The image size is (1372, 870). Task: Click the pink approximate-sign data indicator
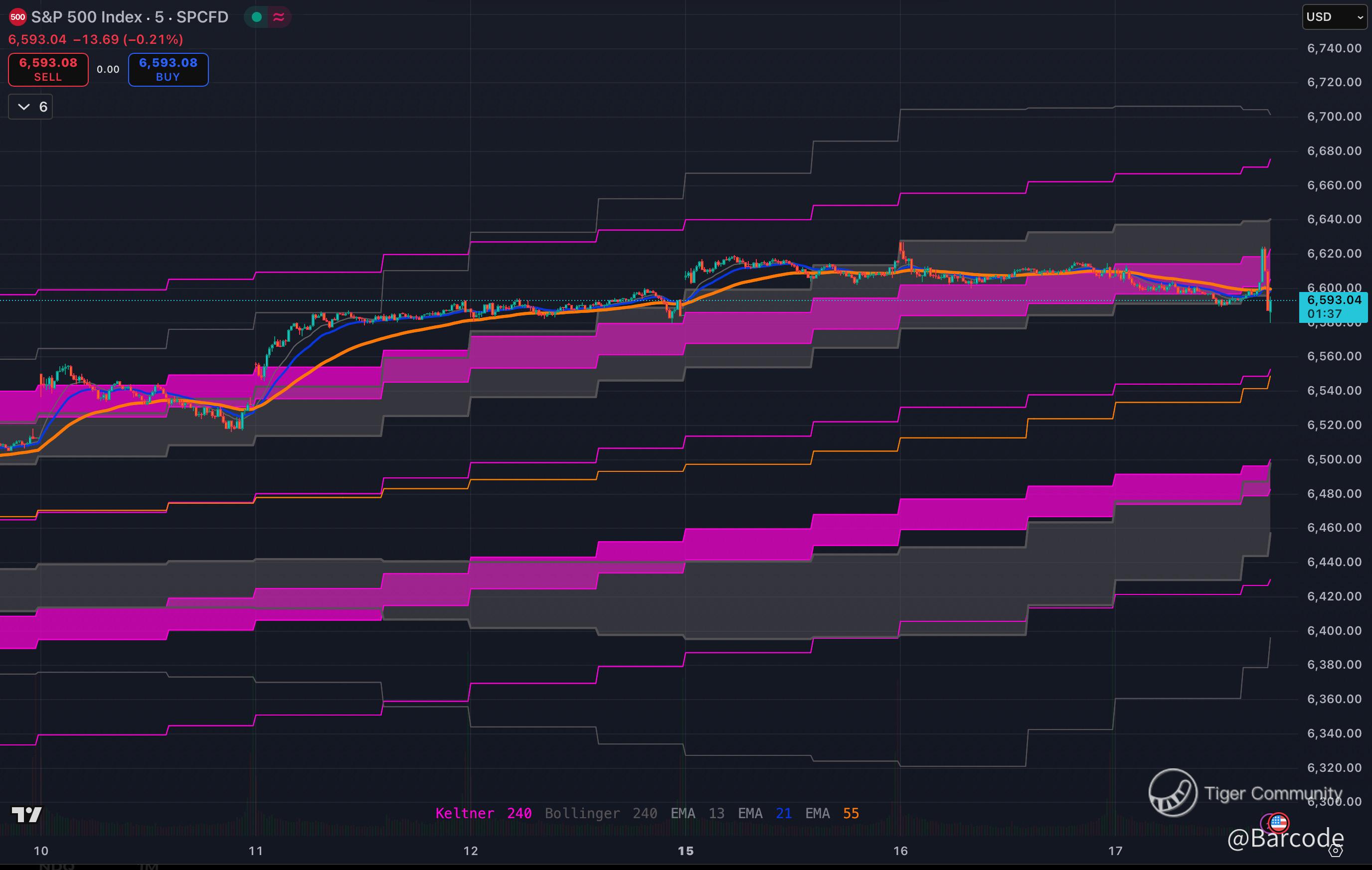279,17
